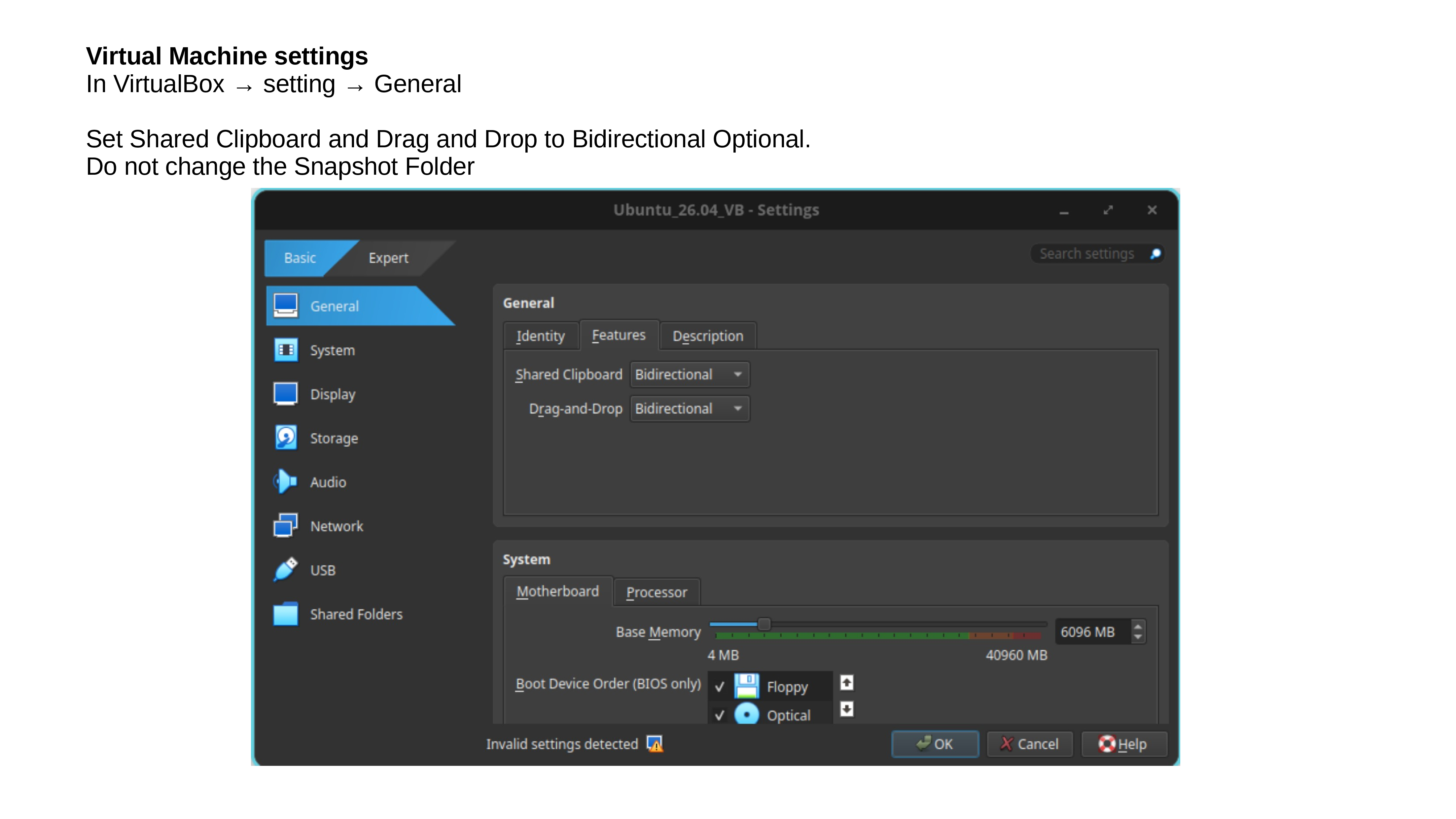Click the Base Memory label
1456x819 pixels.
(658, 632)
